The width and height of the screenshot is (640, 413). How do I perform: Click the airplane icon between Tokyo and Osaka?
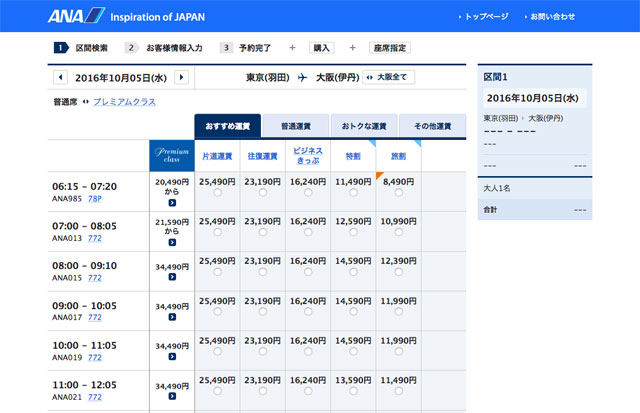302,77
